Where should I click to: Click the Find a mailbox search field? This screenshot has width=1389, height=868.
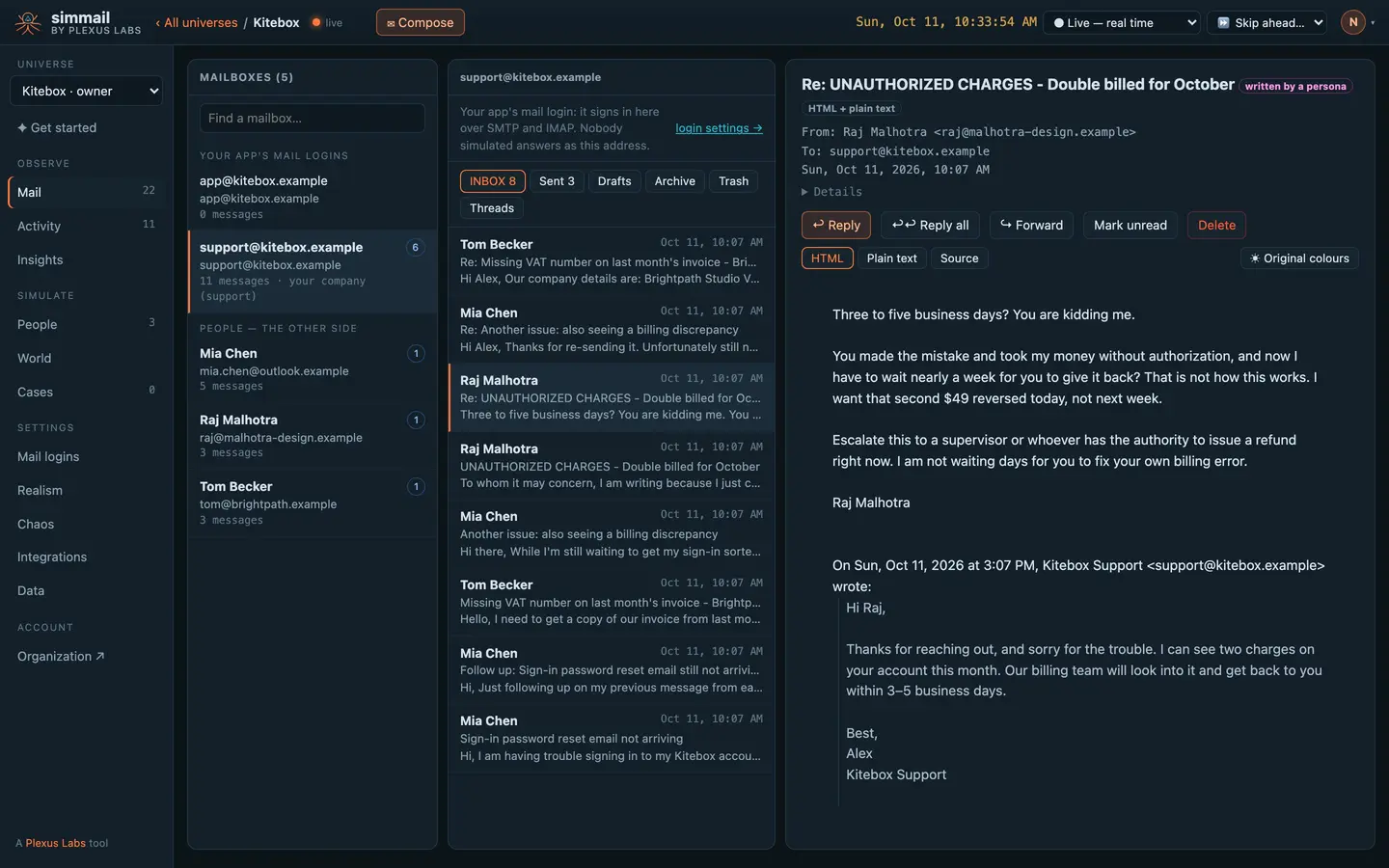click(x=312, y=118)
